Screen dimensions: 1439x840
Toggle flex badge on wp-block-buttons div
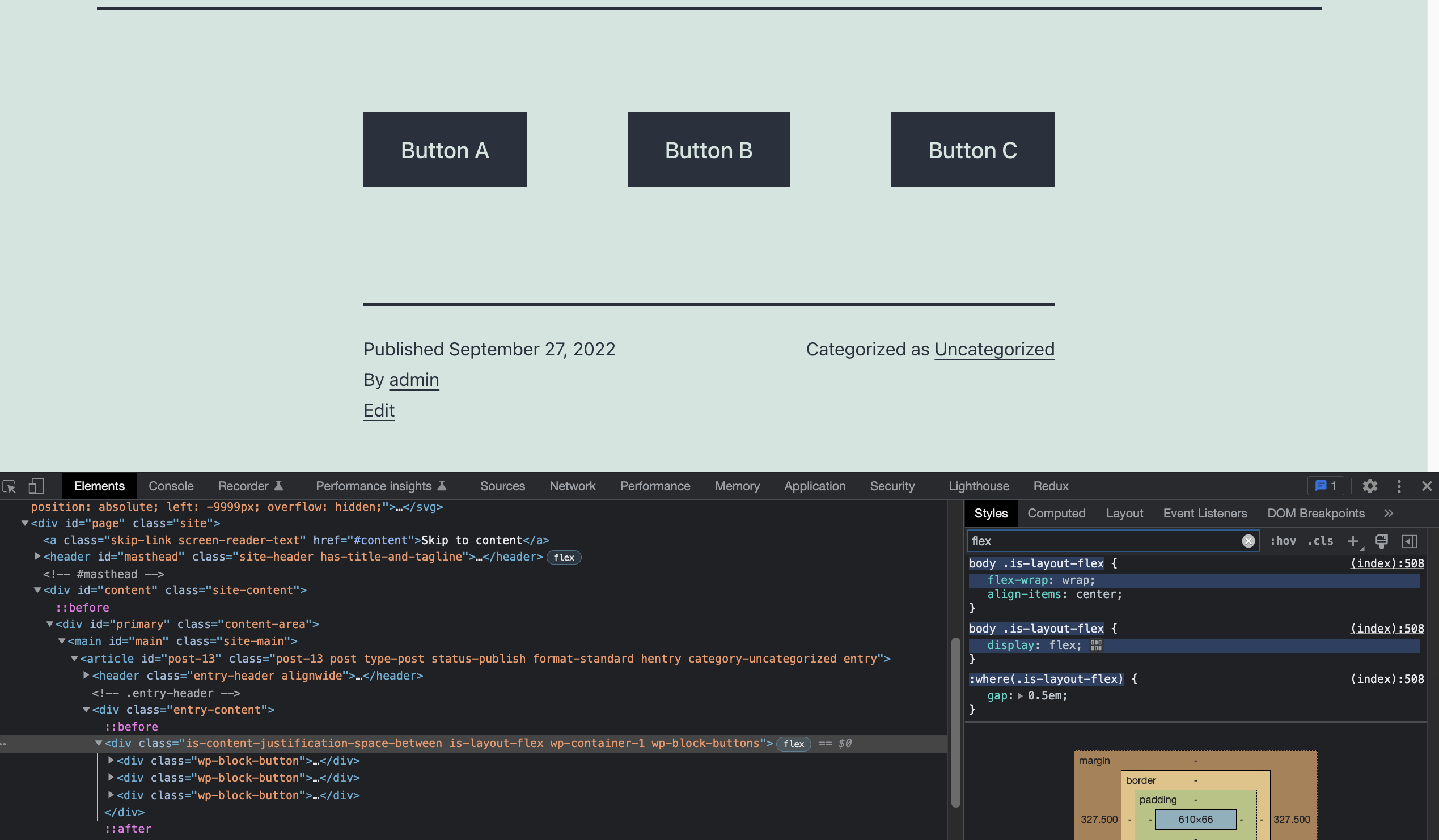coord(793,744)
